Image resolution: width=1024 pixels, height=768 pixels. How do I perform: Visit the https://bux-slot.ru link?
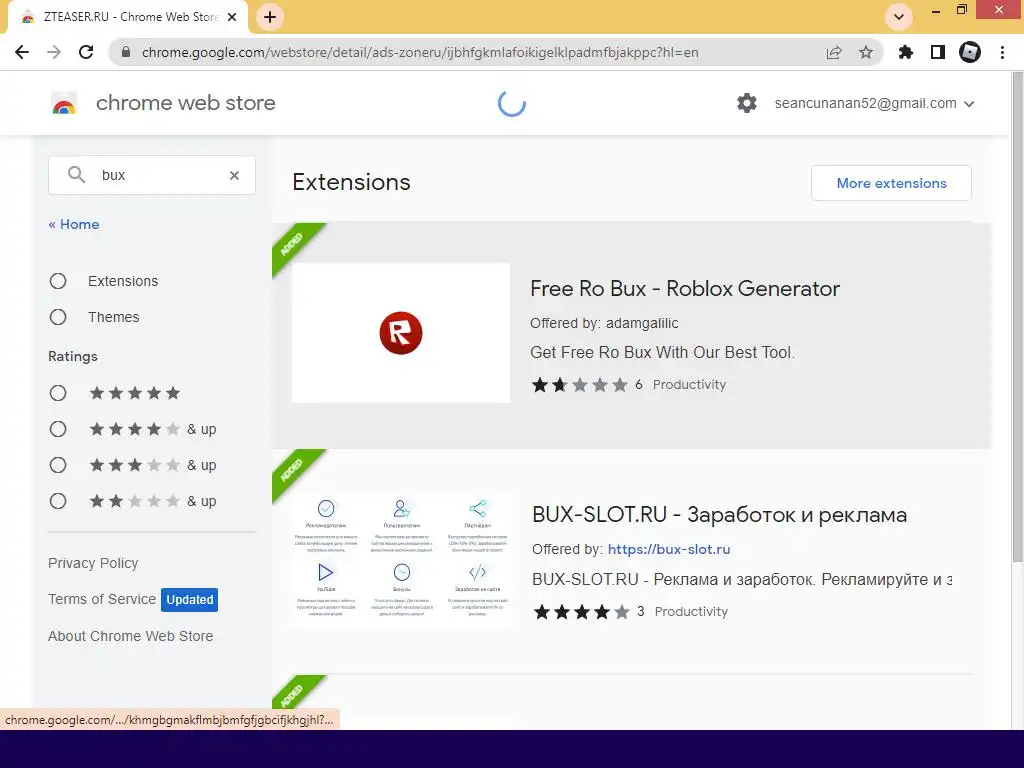669,549
